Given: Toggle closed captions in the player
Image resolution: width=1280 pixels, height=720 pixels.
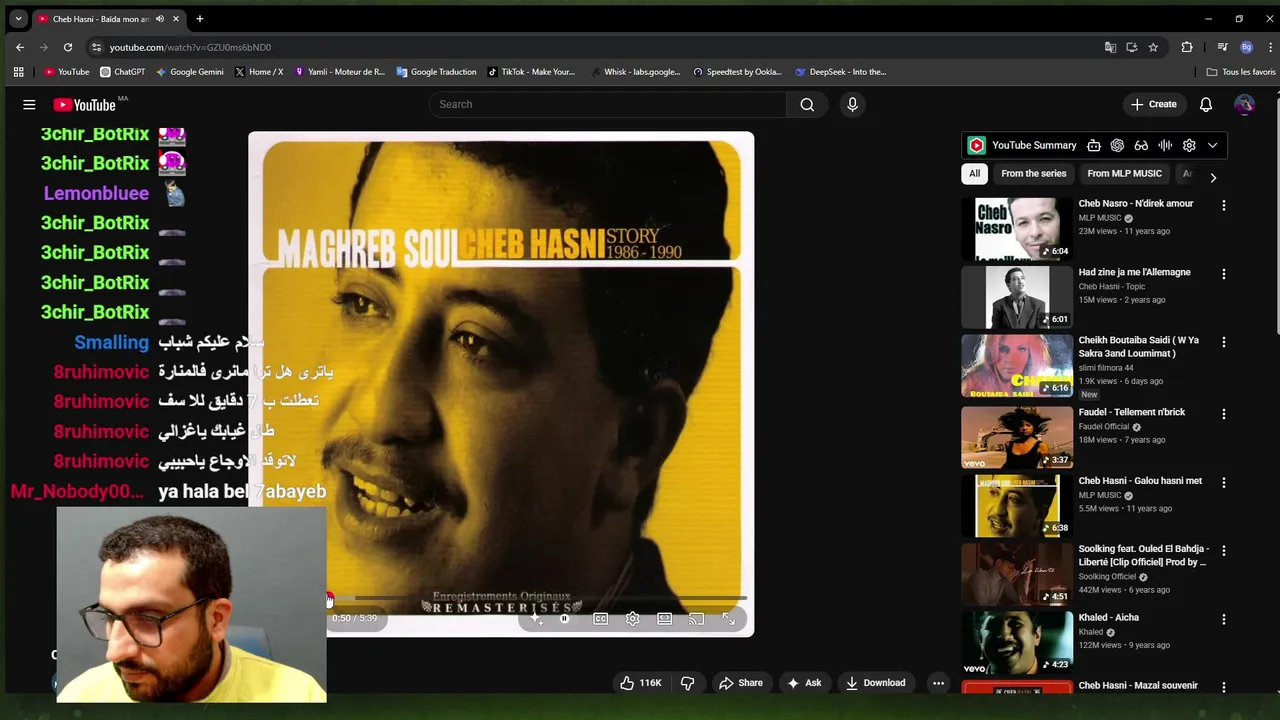Looking at the screenshot, I should click(x=601, y=619).
